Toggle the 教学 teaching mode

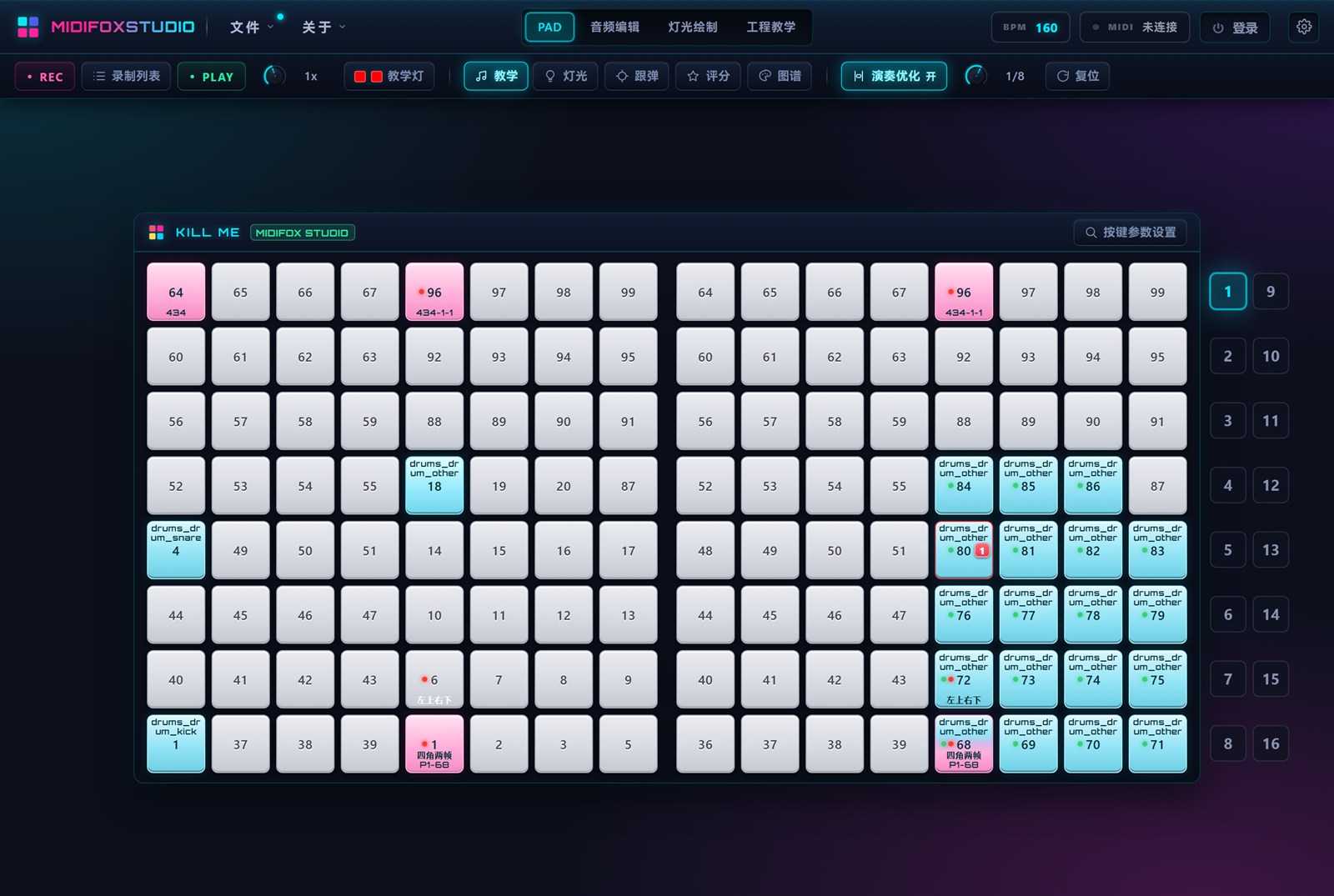[496, 76]
